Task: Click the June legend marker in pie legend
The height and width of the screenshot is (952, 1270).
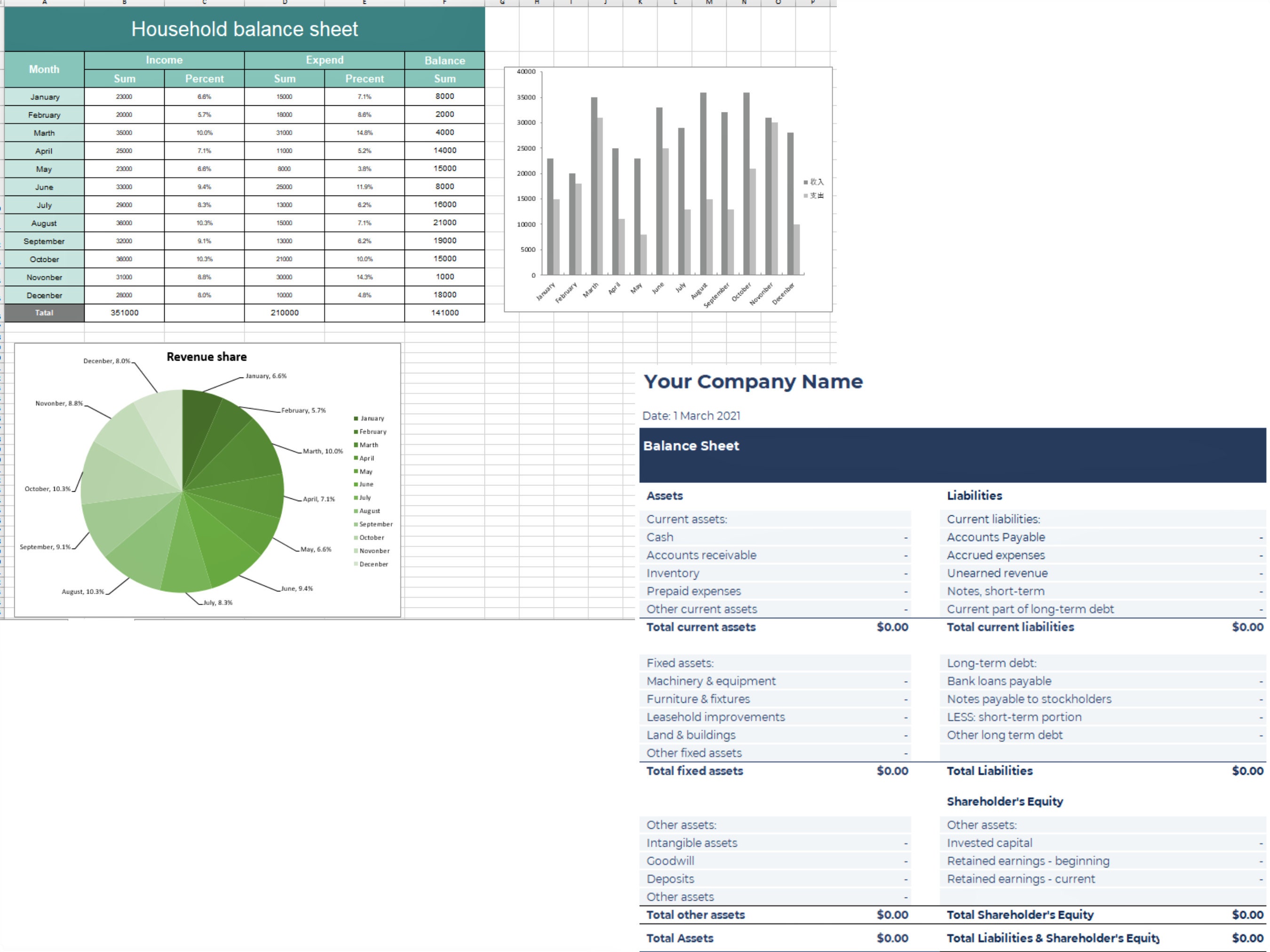Action: (x=356, y=484)
